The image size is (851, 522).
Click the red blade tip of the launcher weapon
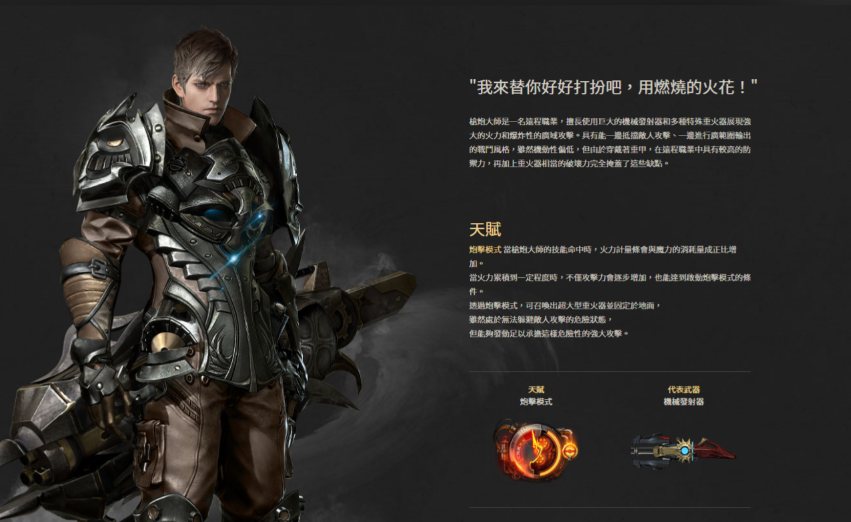coord(719,450)
